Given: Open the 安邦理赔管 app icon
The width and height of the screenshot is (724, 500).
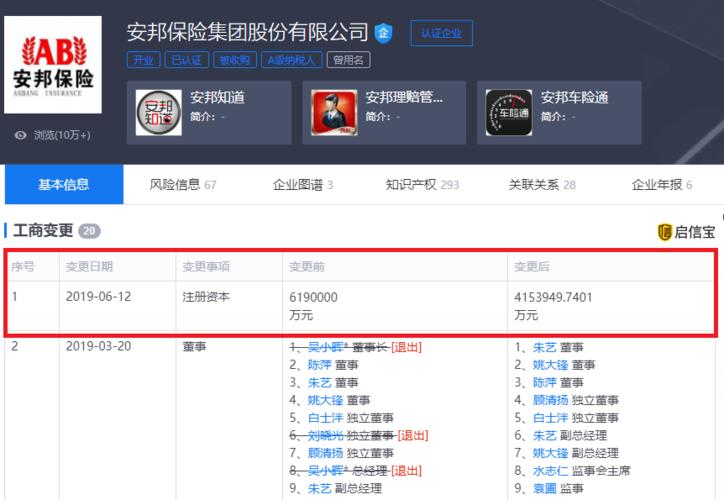Looking at the screenshot, I should (x=334, y=113).
